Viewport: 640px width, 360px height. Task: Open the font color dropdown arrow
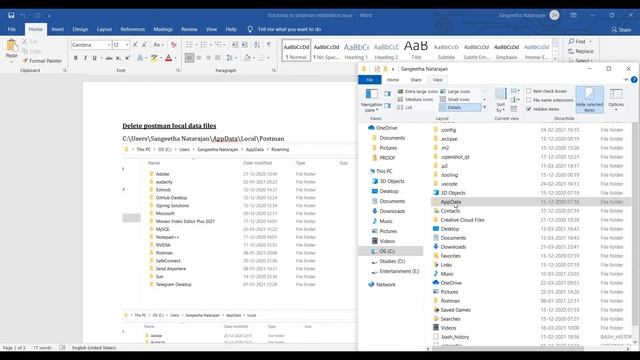175,58
